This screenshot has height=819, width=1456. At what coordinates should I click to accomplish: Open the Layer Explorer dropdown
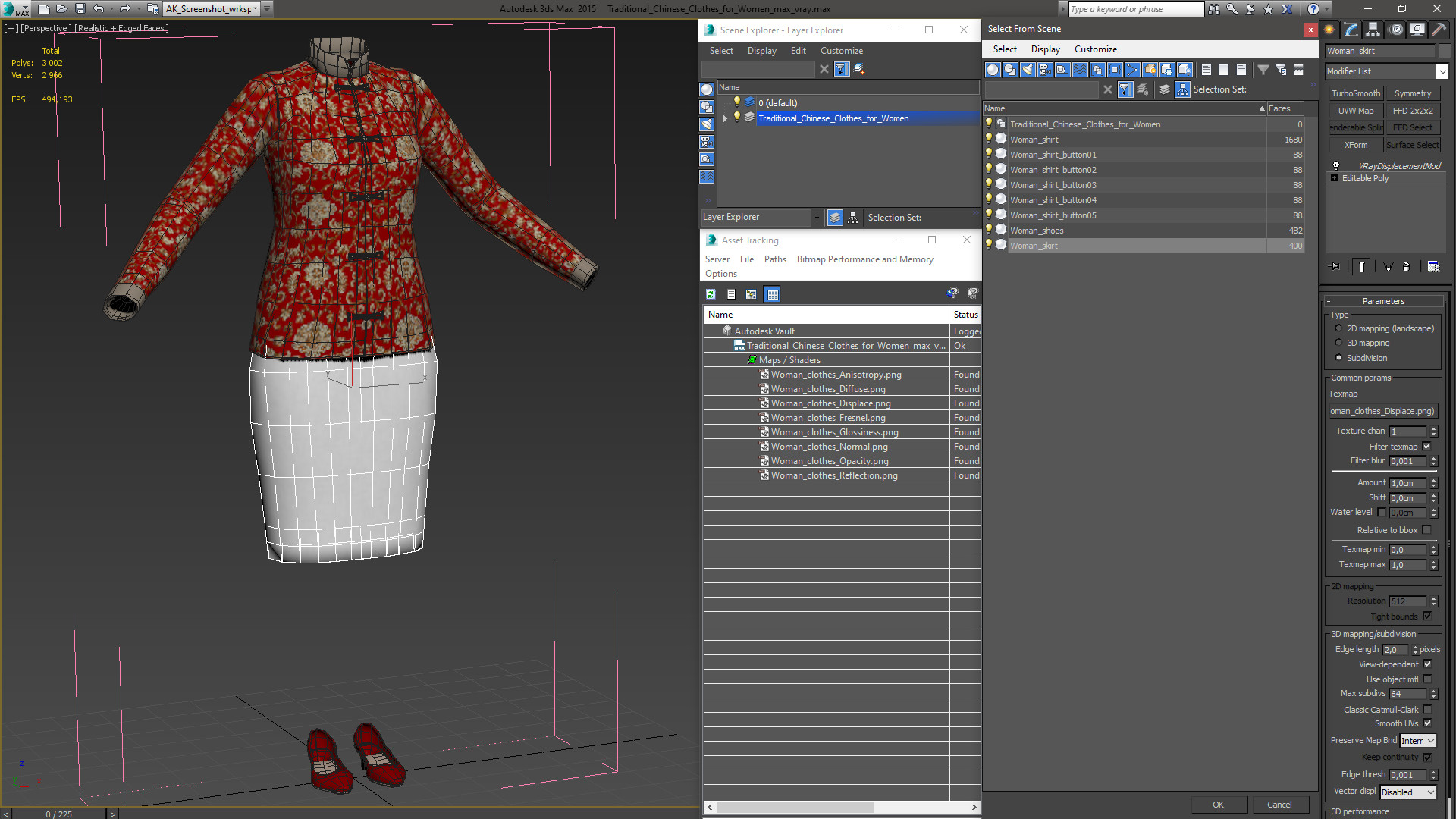click(817, 218)
